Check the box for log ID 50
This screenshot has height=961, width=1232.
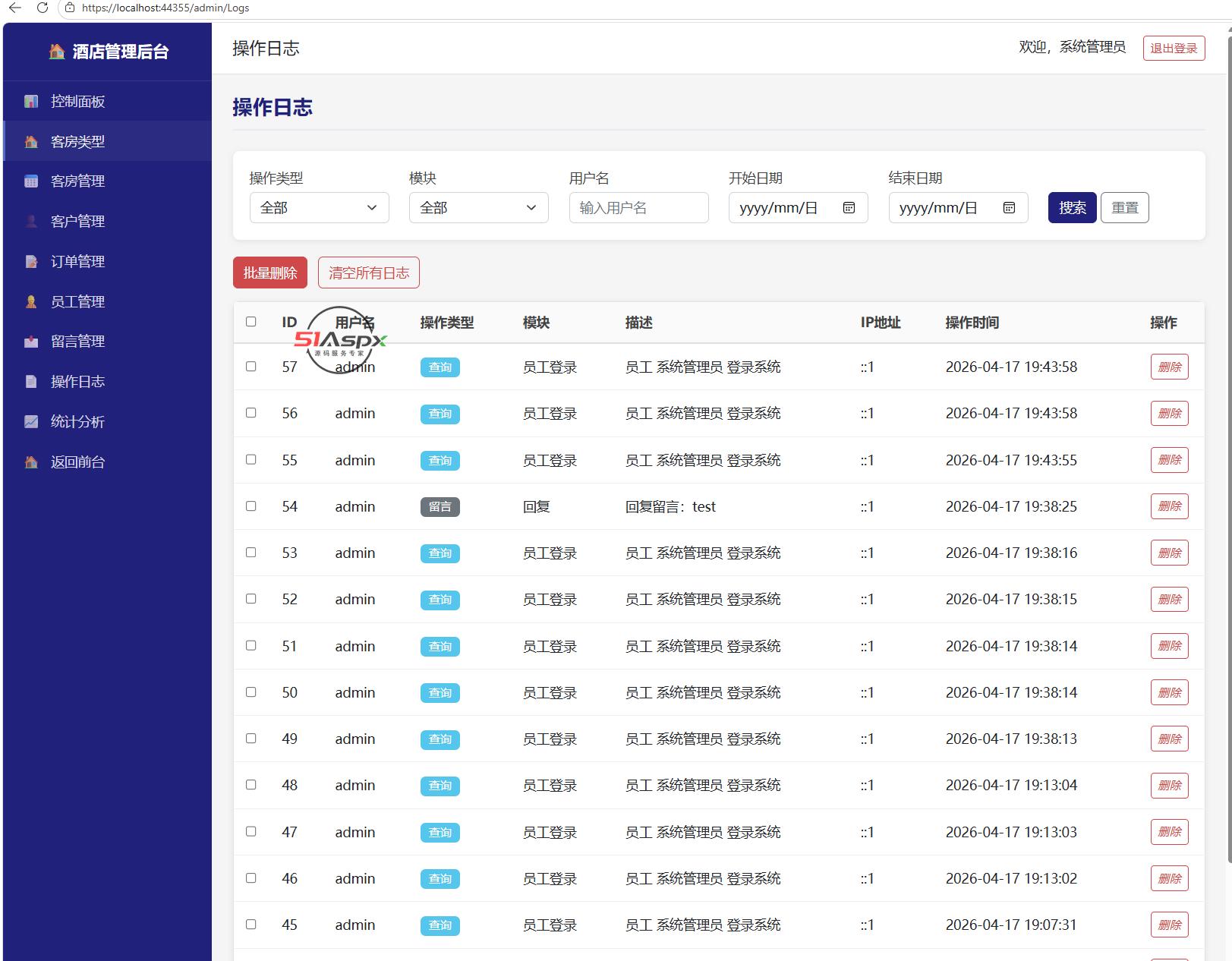[251, 692]
